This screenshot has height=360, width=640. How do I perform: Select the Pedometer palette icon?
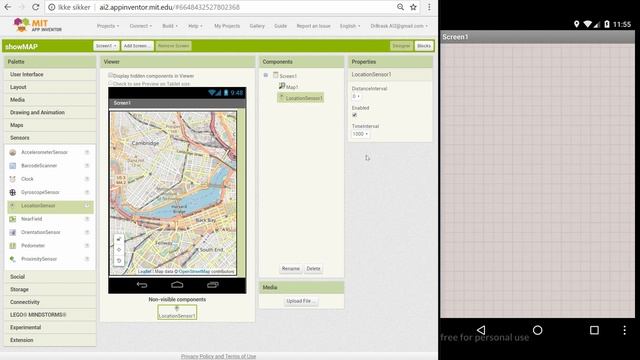[x=13, y=246]
